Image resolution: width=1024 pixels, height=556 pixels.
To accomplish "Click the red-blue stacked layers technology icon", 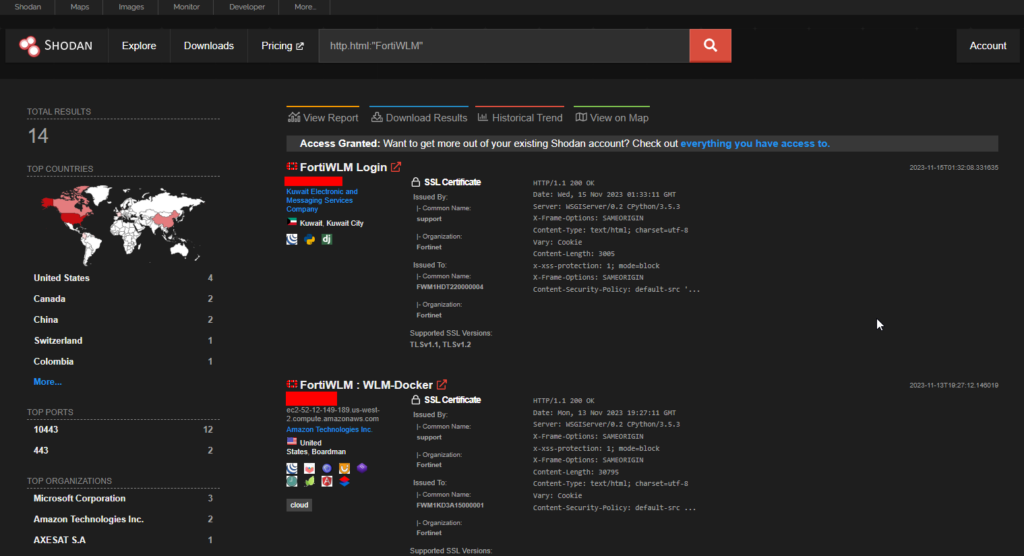I will click(x=344, y=481).
